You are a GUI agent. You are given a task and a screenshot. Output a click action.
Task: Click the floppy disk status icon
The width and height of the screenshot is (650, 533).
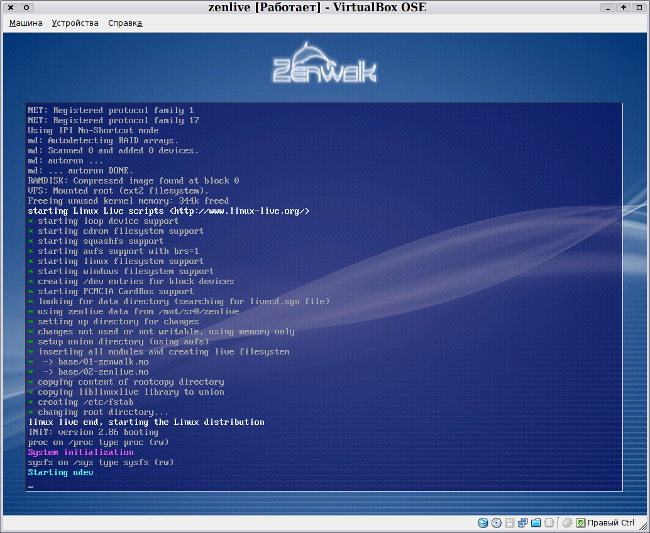click(x=510, y=523)
